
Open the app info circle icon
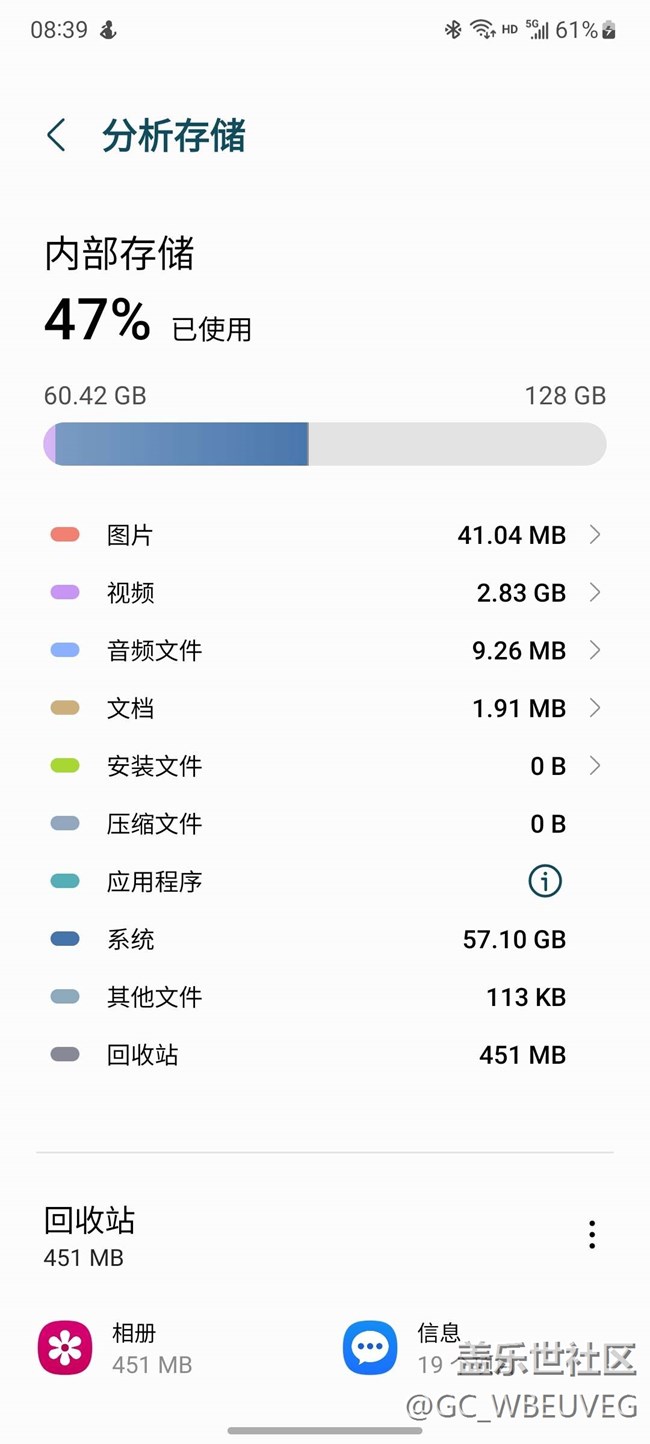tap(545, 881)
